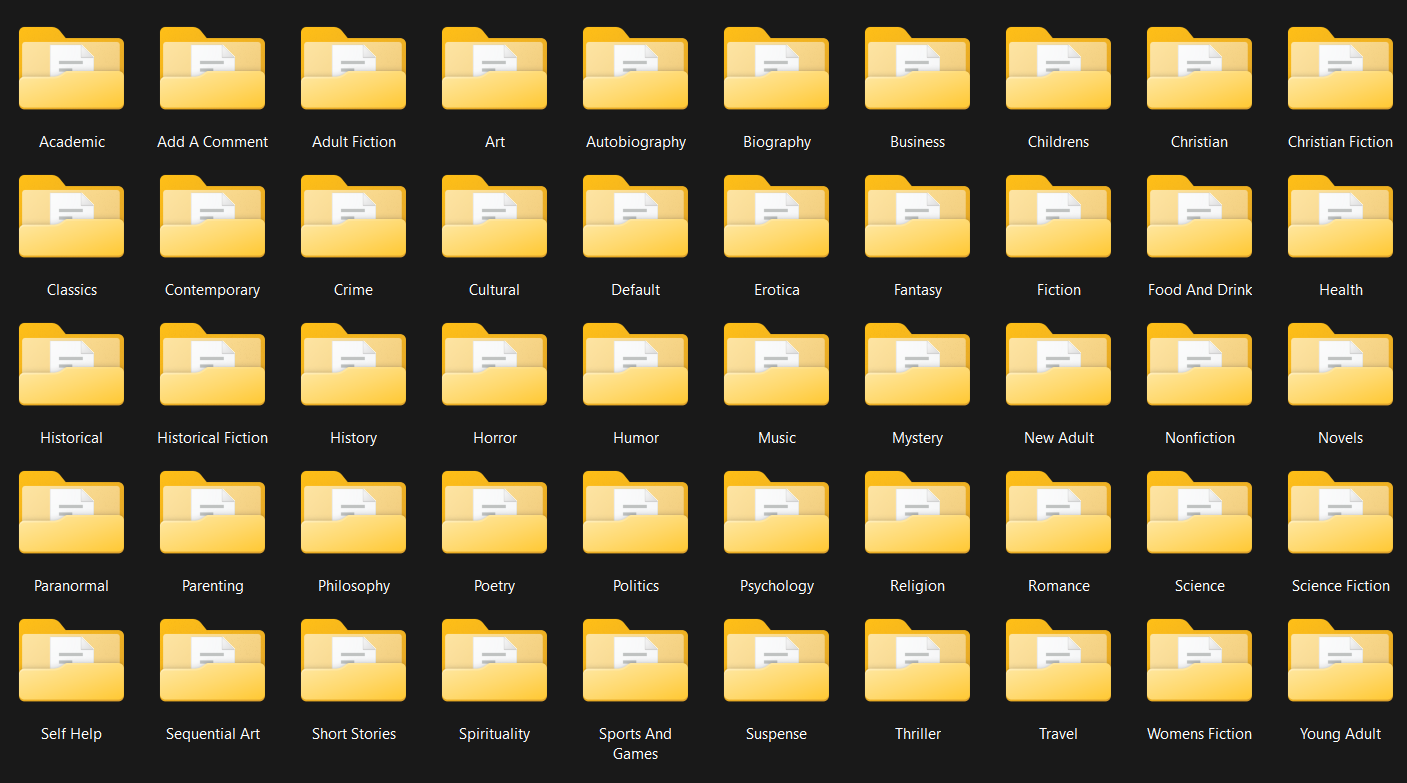Select the Womens Fiction folder

tap(1199, 662)
